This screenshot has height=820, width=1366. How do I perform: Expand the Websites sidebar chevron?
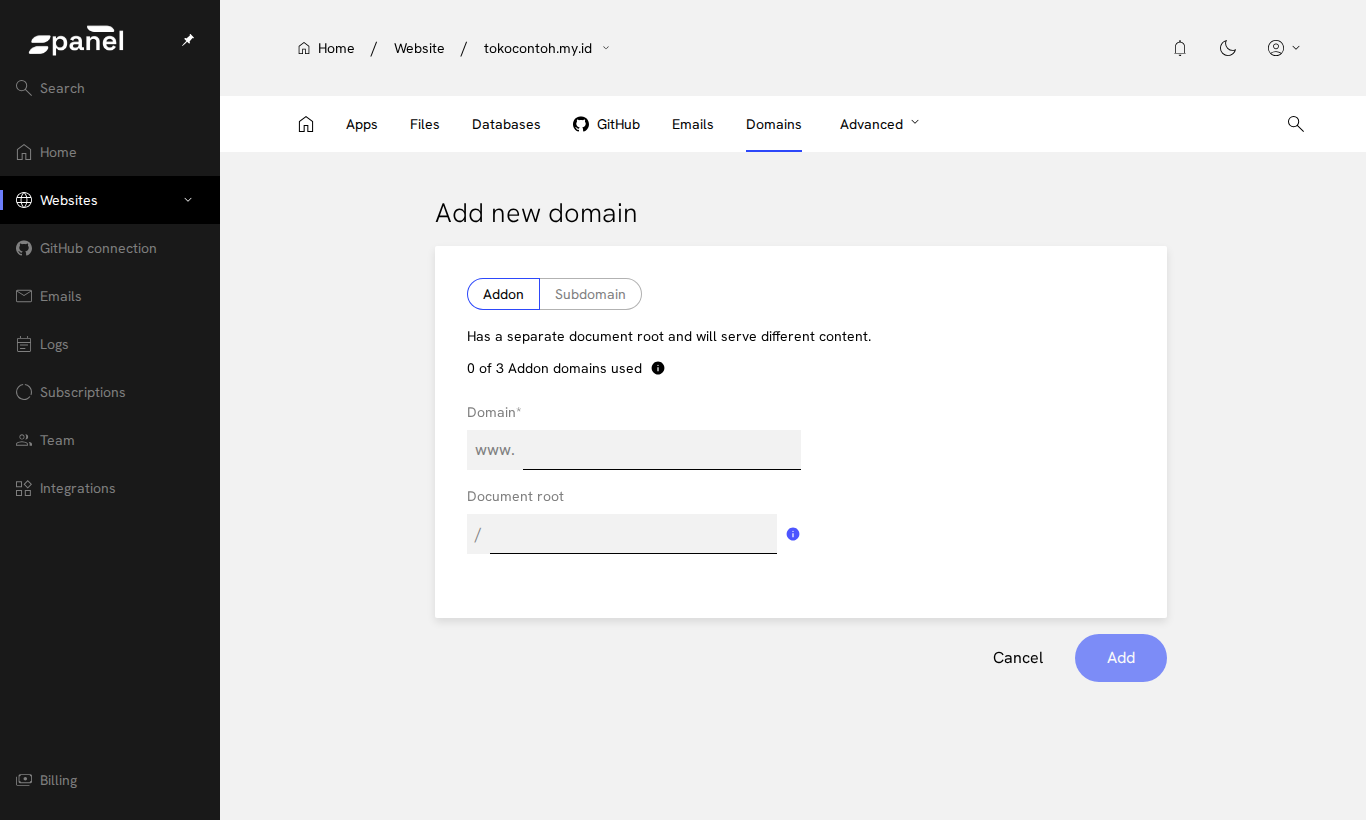coord(188,200)
